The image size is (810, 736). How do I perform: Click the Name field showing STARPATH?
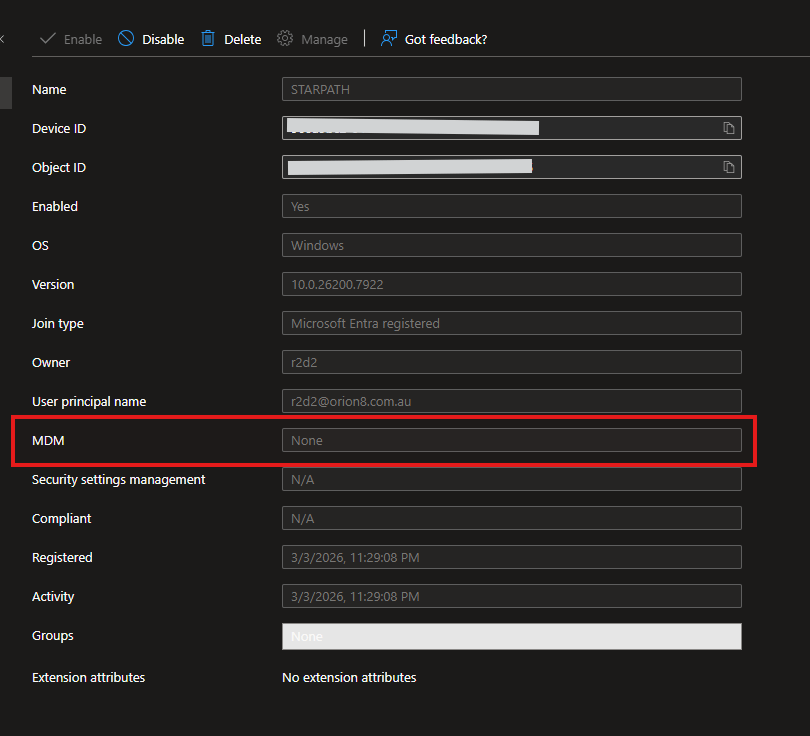tap(511, 89)
